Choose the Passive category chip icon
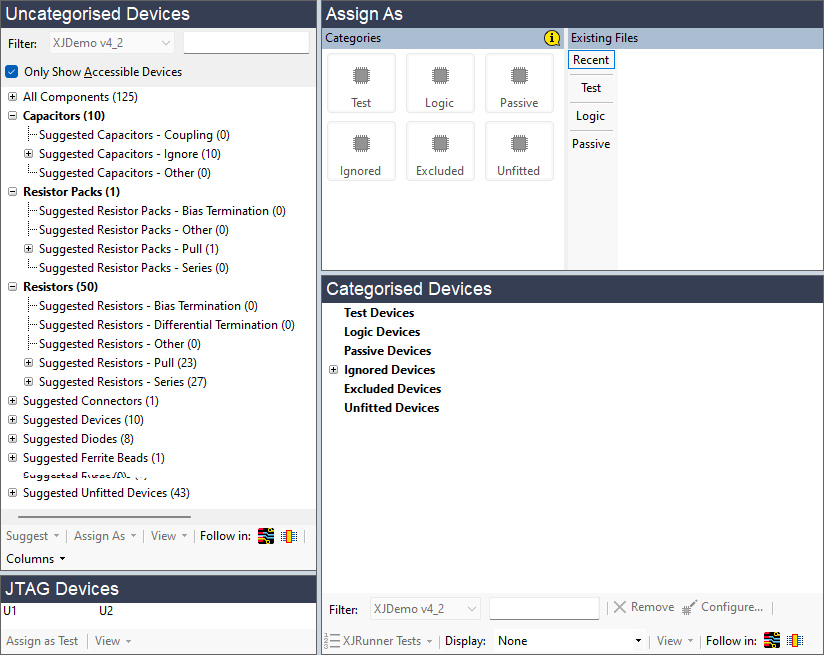The height and width of the screenshot is (655, 824). (518, 76)
